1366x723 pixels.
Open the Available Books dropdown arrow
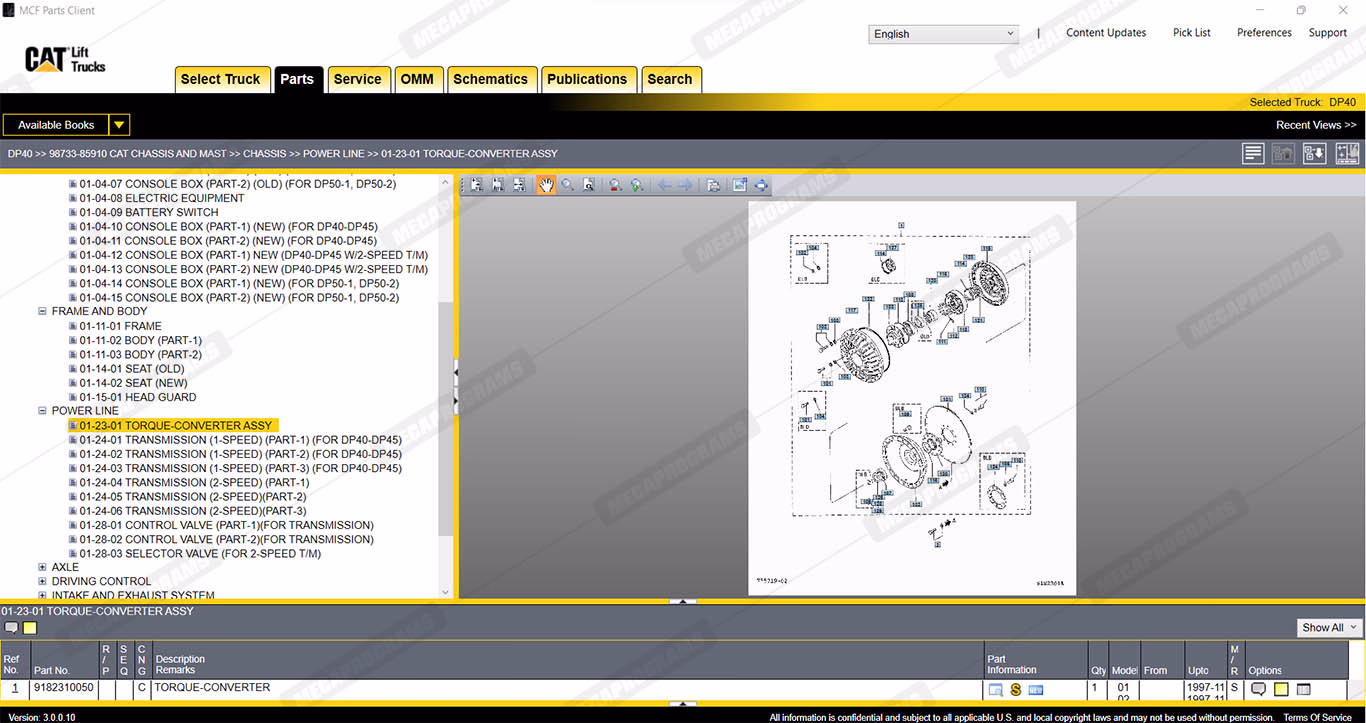[119, 125]
